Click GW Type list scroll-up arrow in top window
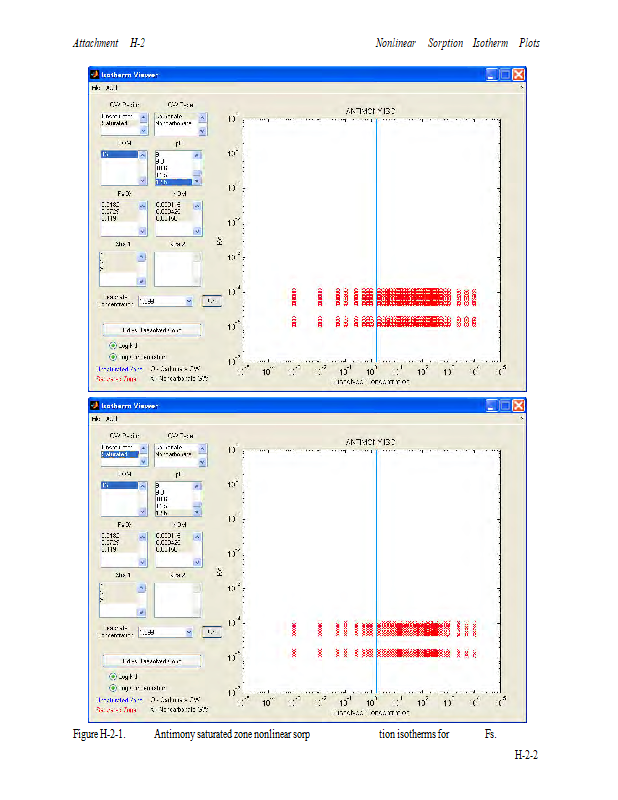 [x=201, y=115]
